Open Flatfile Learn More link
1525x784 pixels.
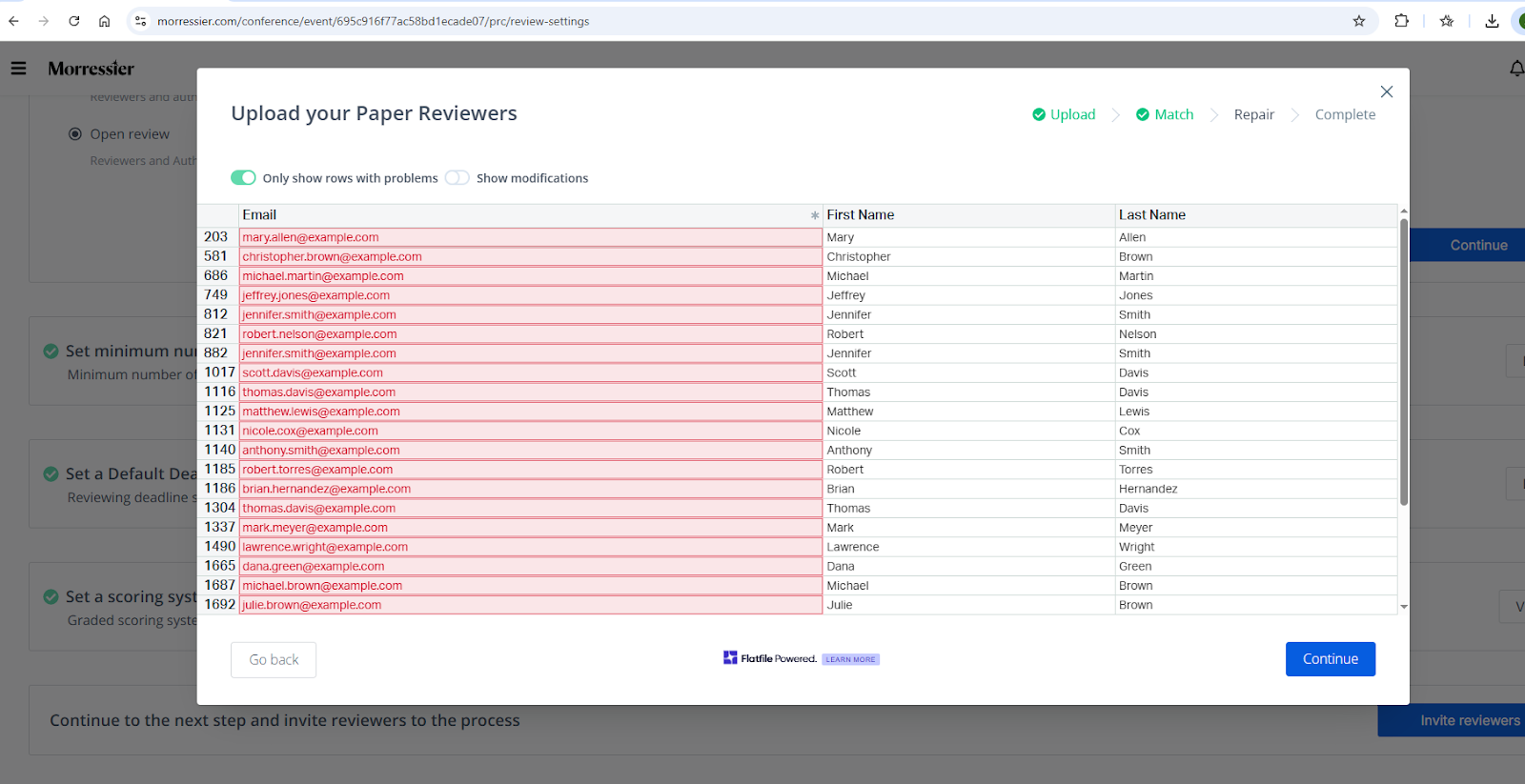pos(850,659)
